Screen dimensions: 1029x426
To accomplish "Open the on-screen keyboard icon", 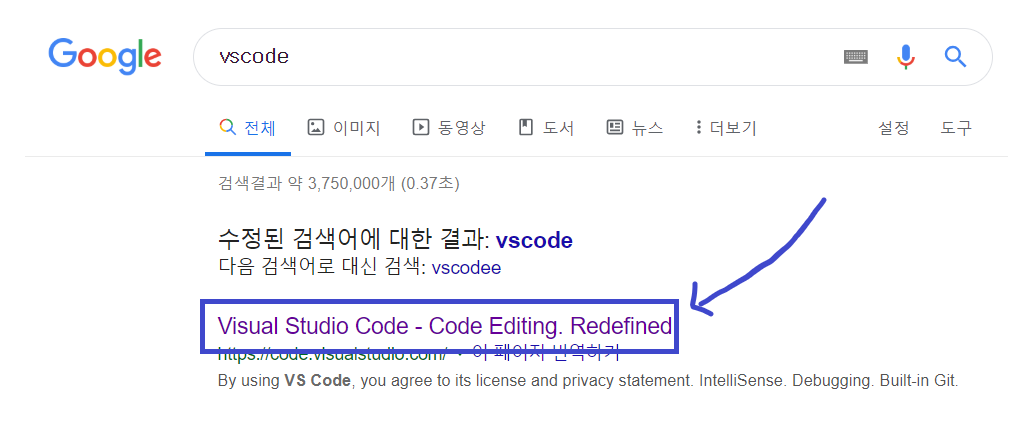I will point(855,57).
